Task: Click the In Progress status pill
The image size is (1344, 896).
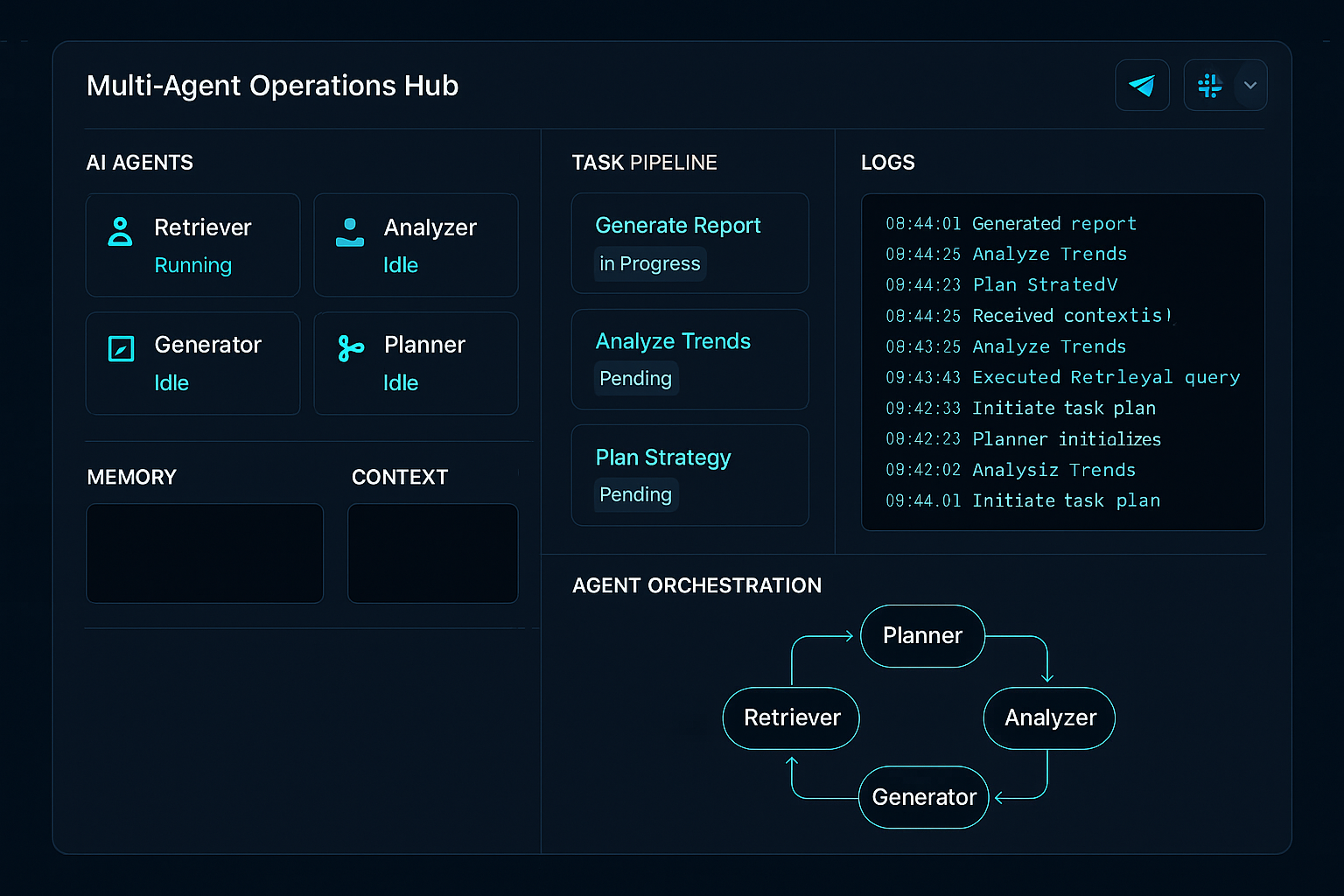Action: tap(650, 263)
